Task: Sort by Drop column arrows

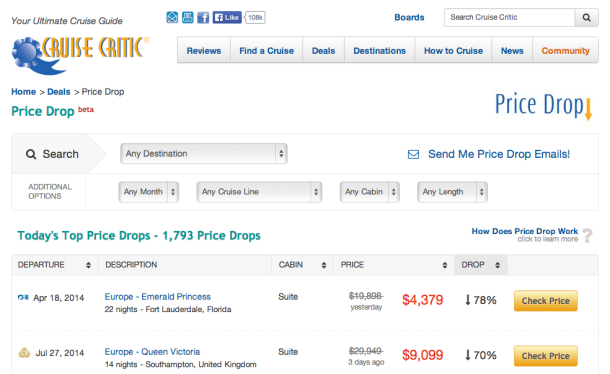Action: click(497, 265)
